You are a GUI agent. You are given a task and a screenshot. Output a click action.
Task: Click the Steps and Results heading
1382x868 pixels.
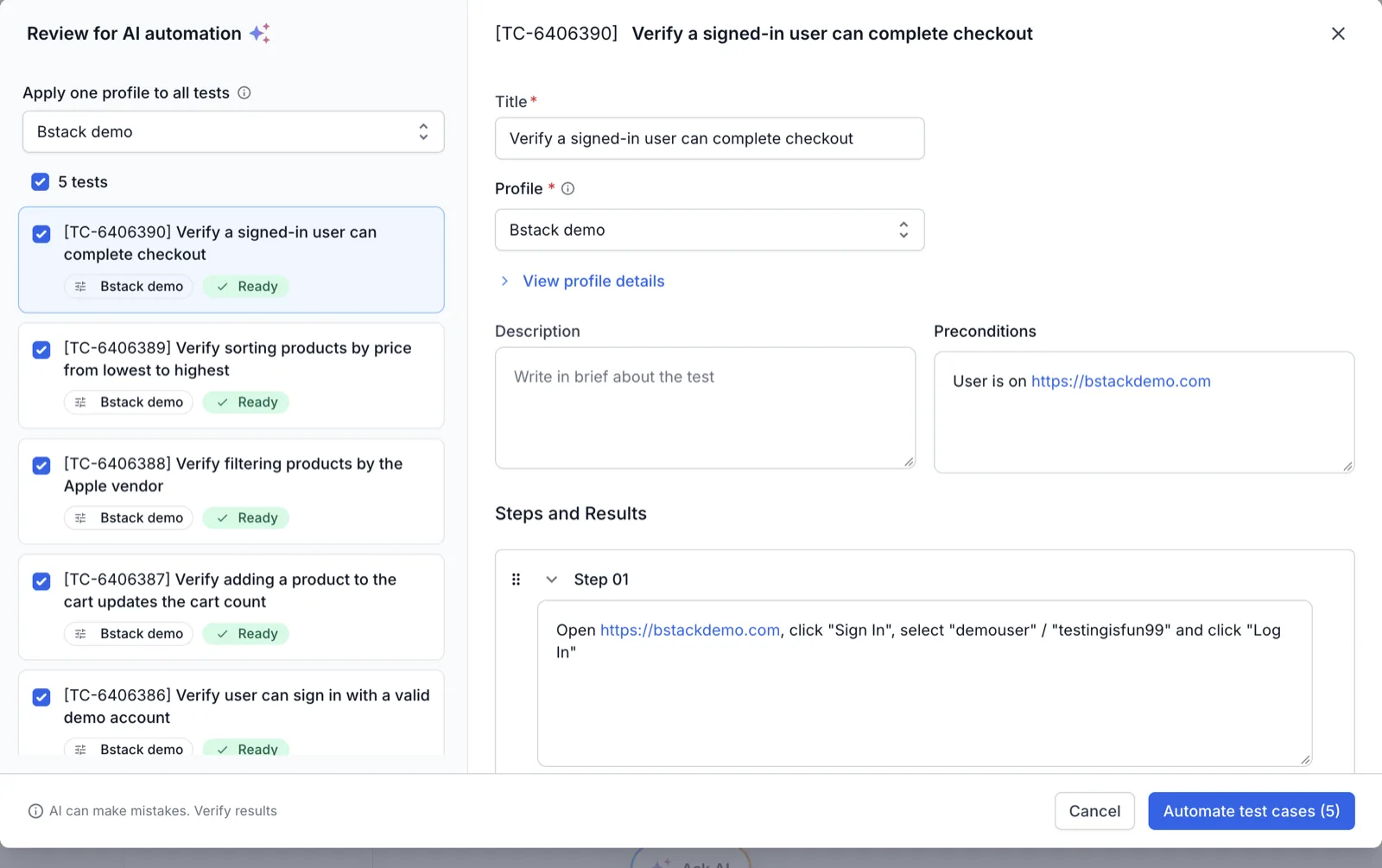(x=571, y=514)
